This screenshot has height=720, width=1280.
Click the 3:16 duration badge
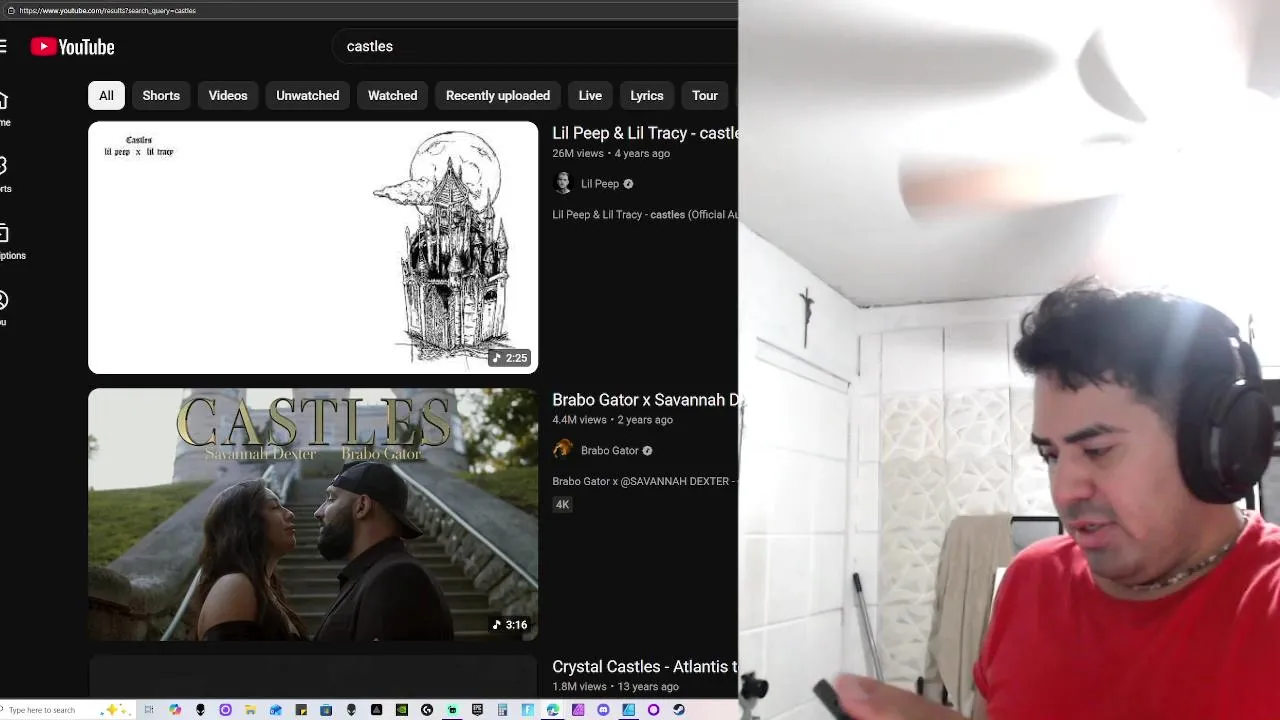click(509, 625)
